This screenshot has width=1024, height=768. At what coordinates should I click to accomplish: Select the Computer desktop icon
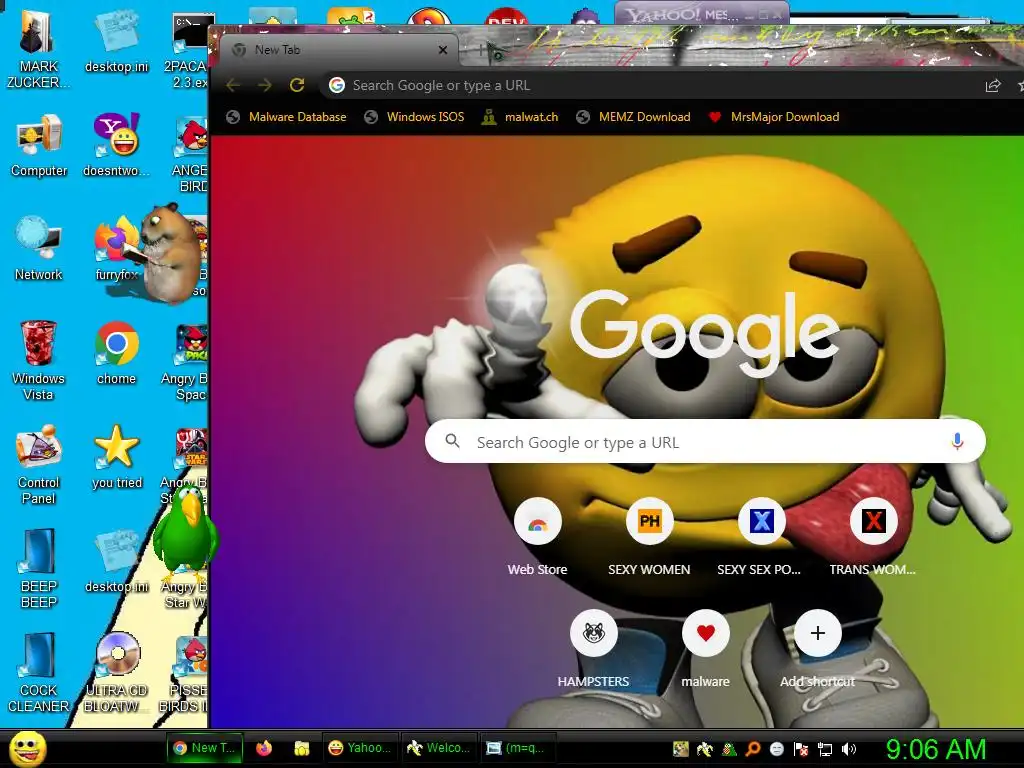39,145
